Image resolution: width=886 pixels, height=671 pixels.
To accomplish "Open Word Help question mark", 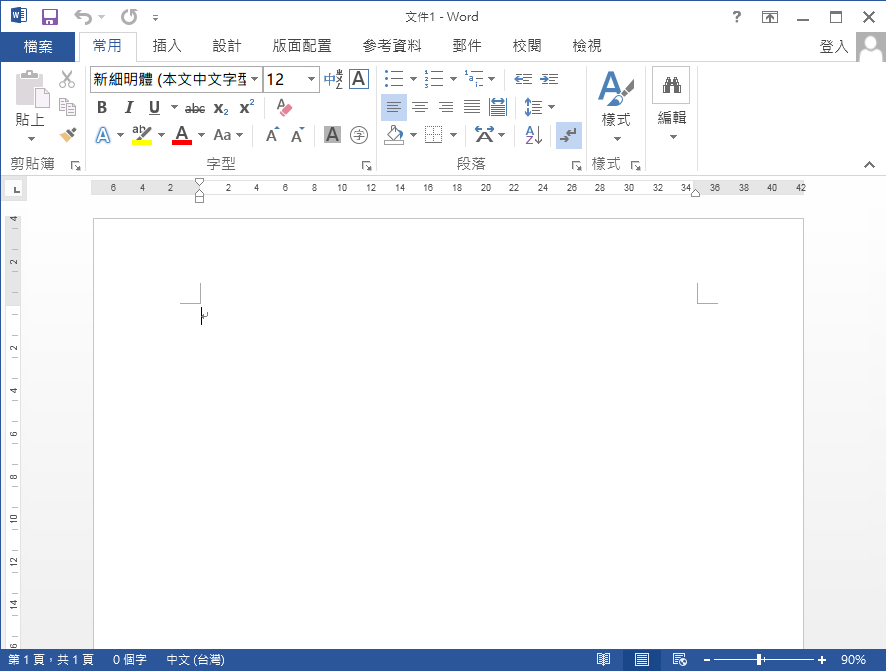I will [736, 17].
